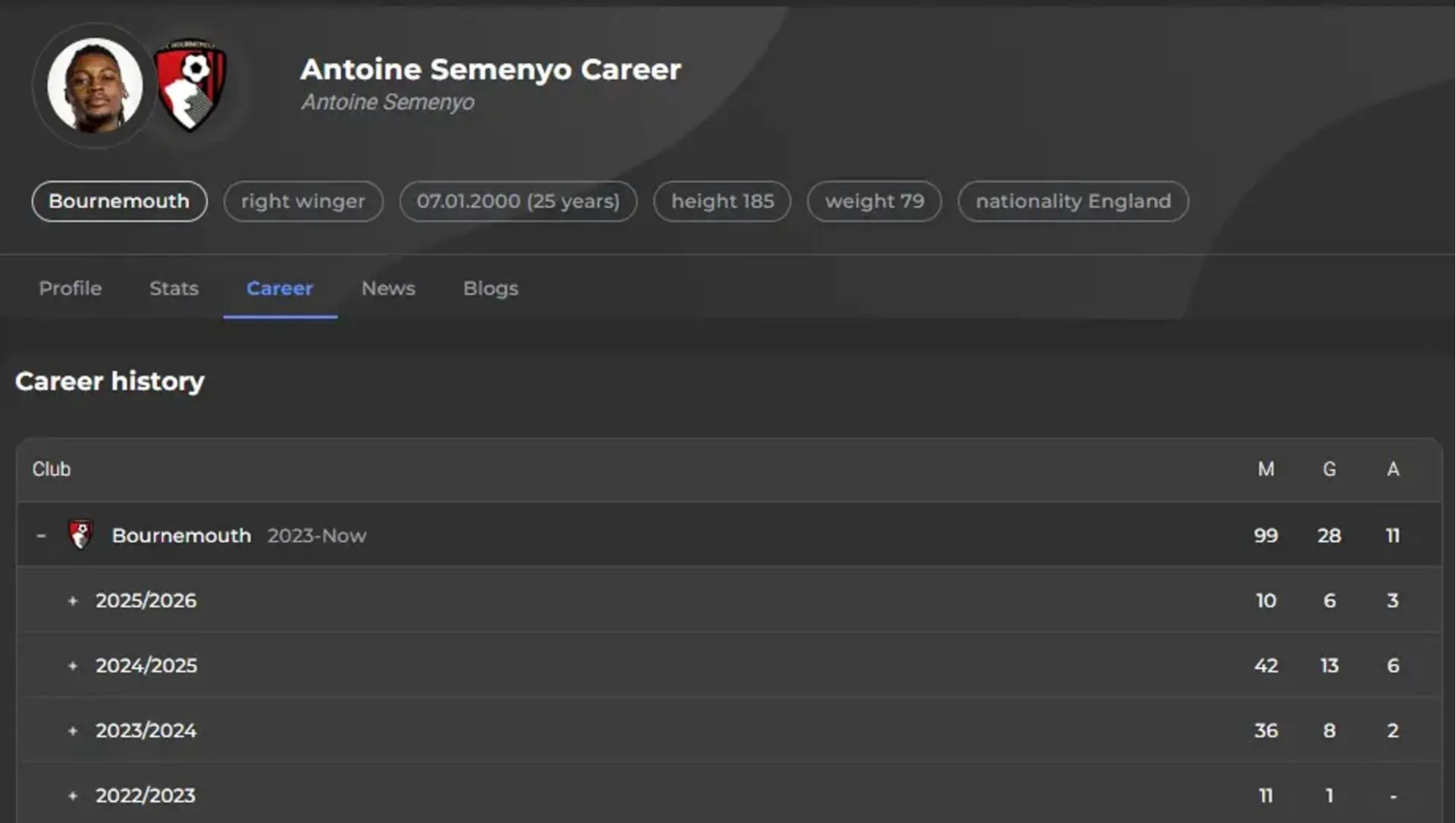The height and width of the screenshot is (823, 1456).
Task: Switch to the Stats tab
Action: [174, 288]
